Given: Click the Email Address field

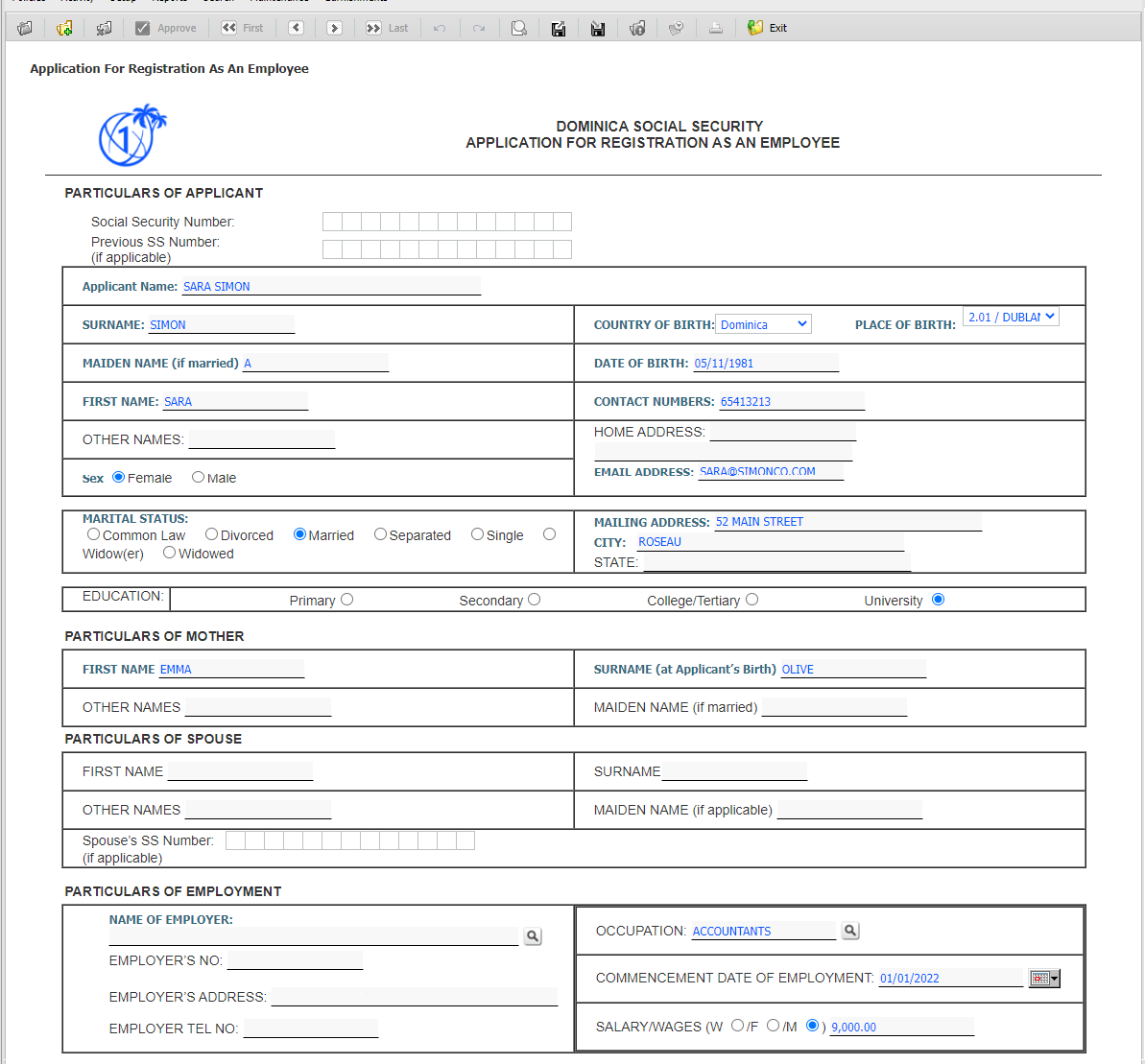Looking at the screenshot, I should pyautogui.click(x=771, y=471).
